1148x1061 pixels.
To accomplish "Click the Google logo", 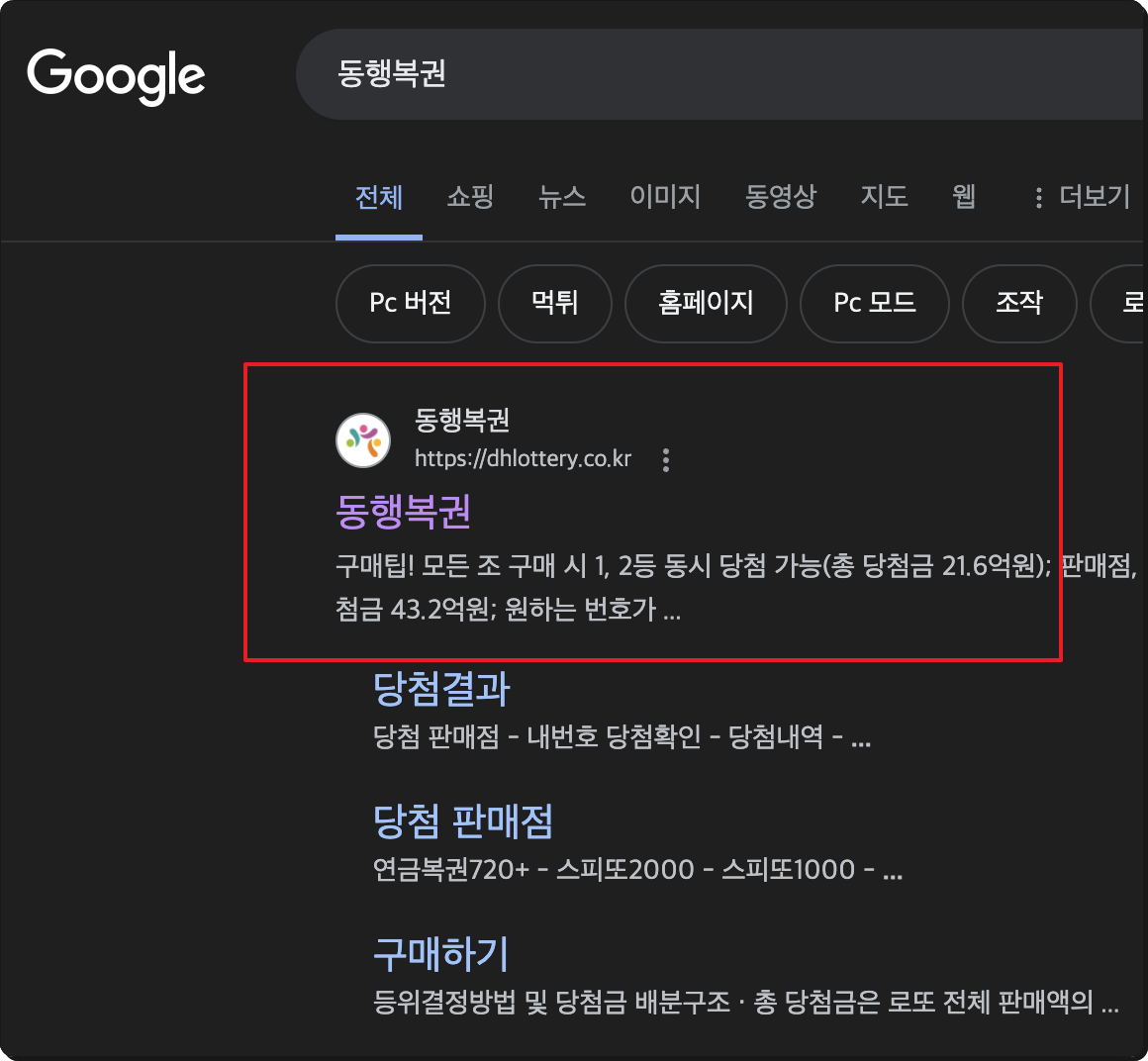I will point(116,76).
